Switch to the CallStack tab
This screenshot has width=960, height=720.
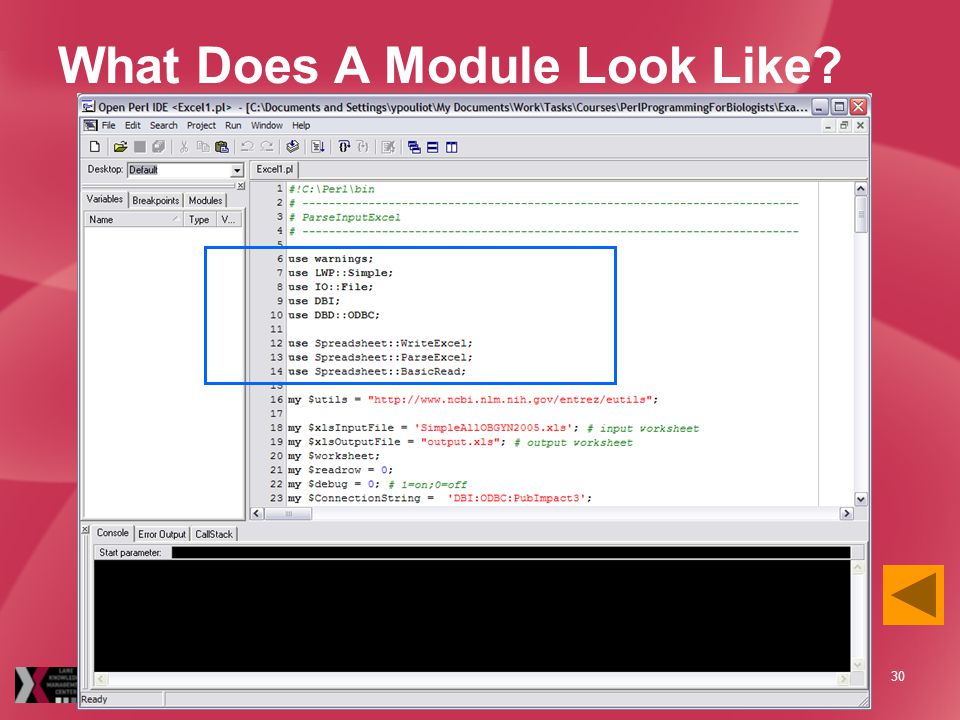click(214, 534)
